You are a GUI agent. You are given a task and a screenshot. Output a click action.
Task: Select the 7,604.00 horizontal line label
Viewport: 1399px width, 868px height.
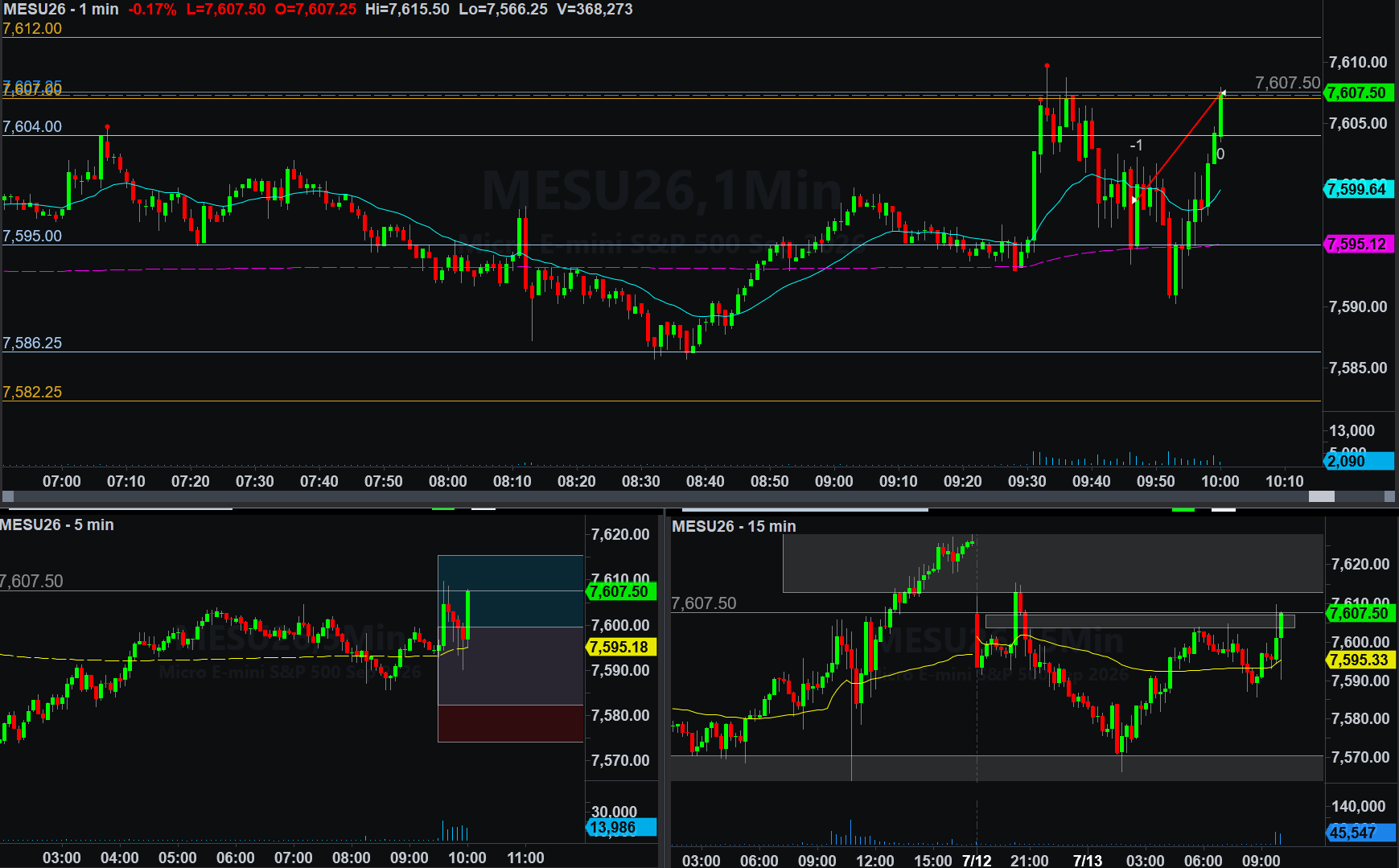pos(32,126)
